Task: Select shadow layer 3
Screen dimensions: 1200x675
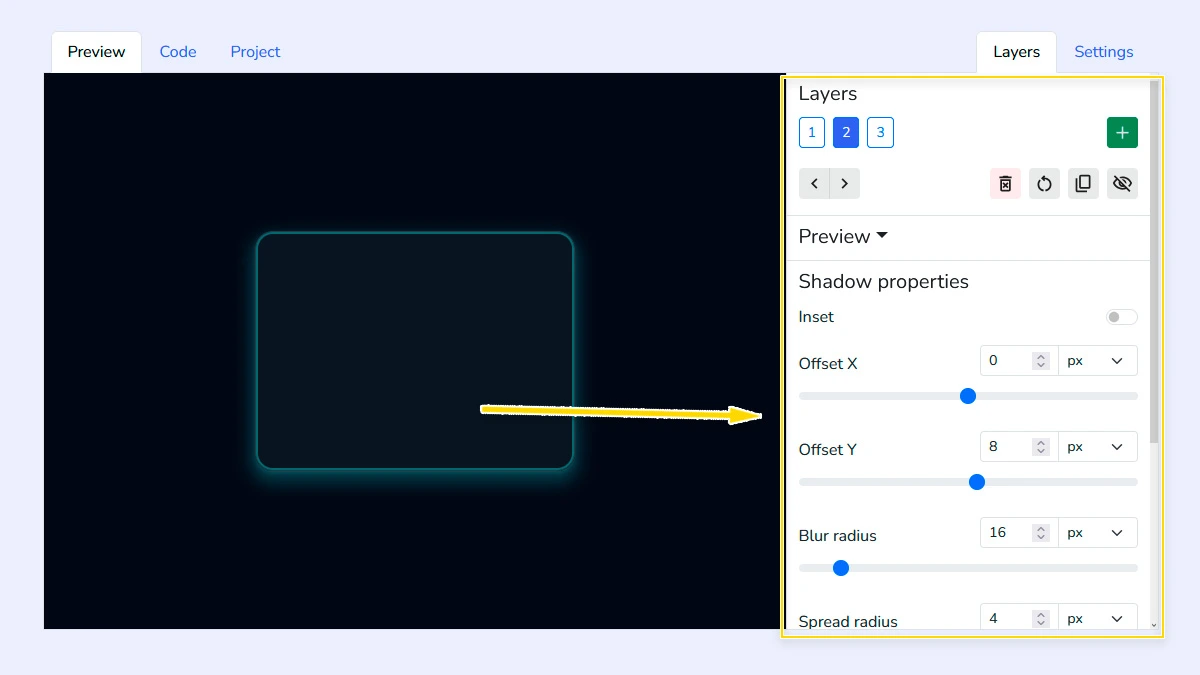Action: [880, 131]
